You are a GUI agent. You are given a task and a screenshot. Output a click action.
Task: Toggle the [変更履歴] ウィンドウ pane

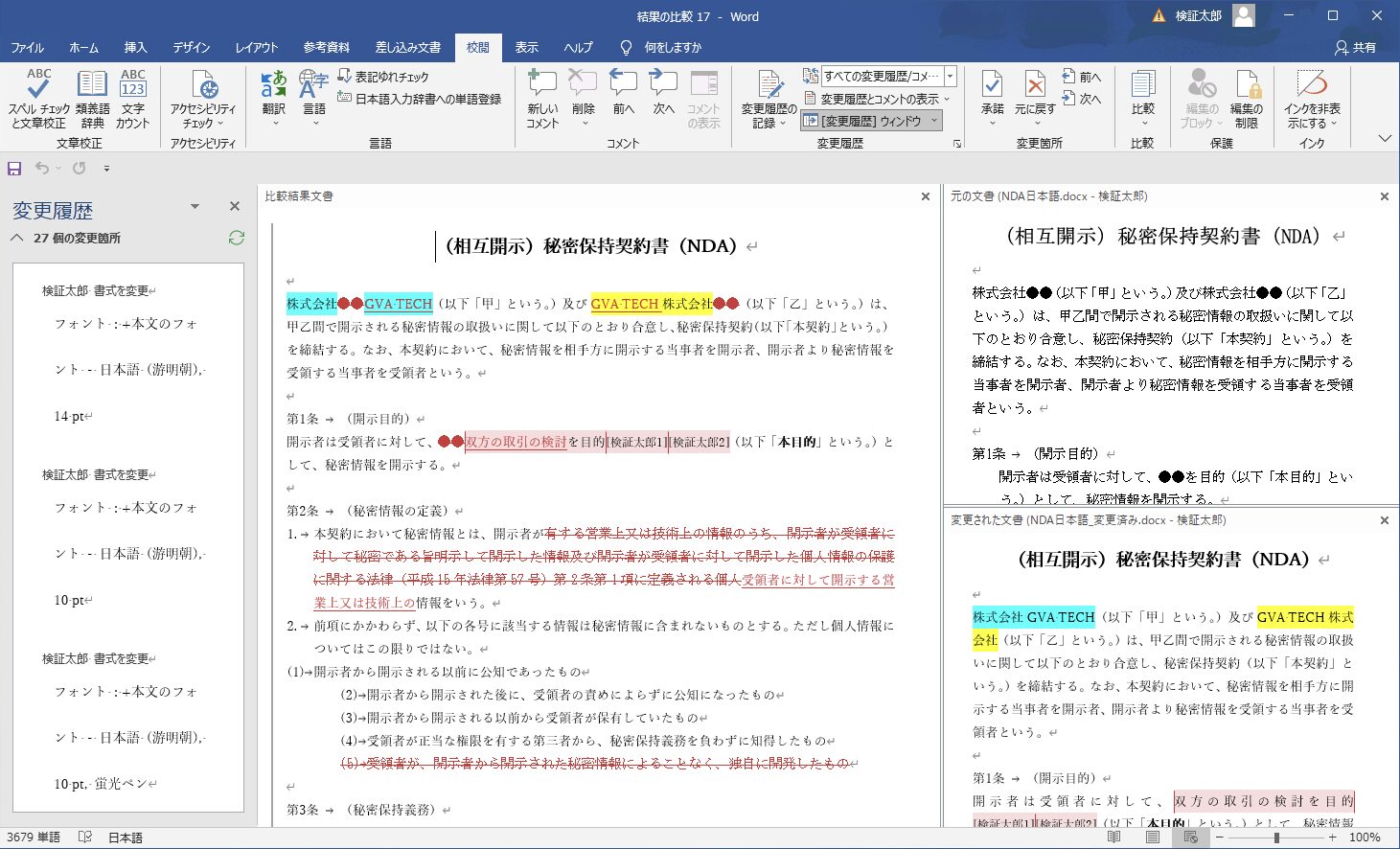870,121
